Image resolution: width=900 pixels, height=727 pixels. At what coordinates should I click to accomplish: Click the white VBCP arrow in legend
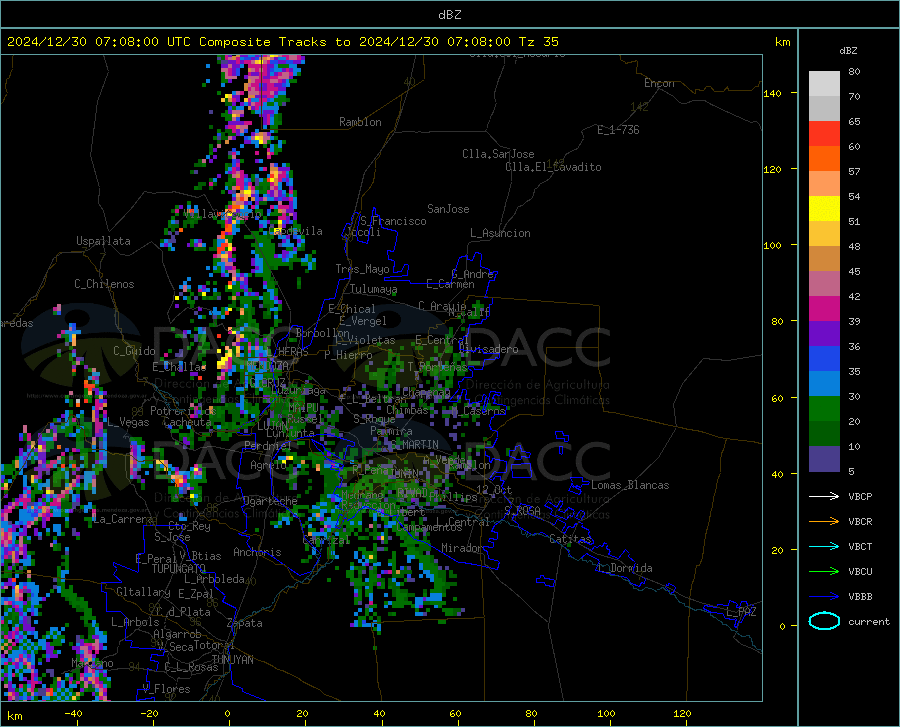(x=824, y=496)
